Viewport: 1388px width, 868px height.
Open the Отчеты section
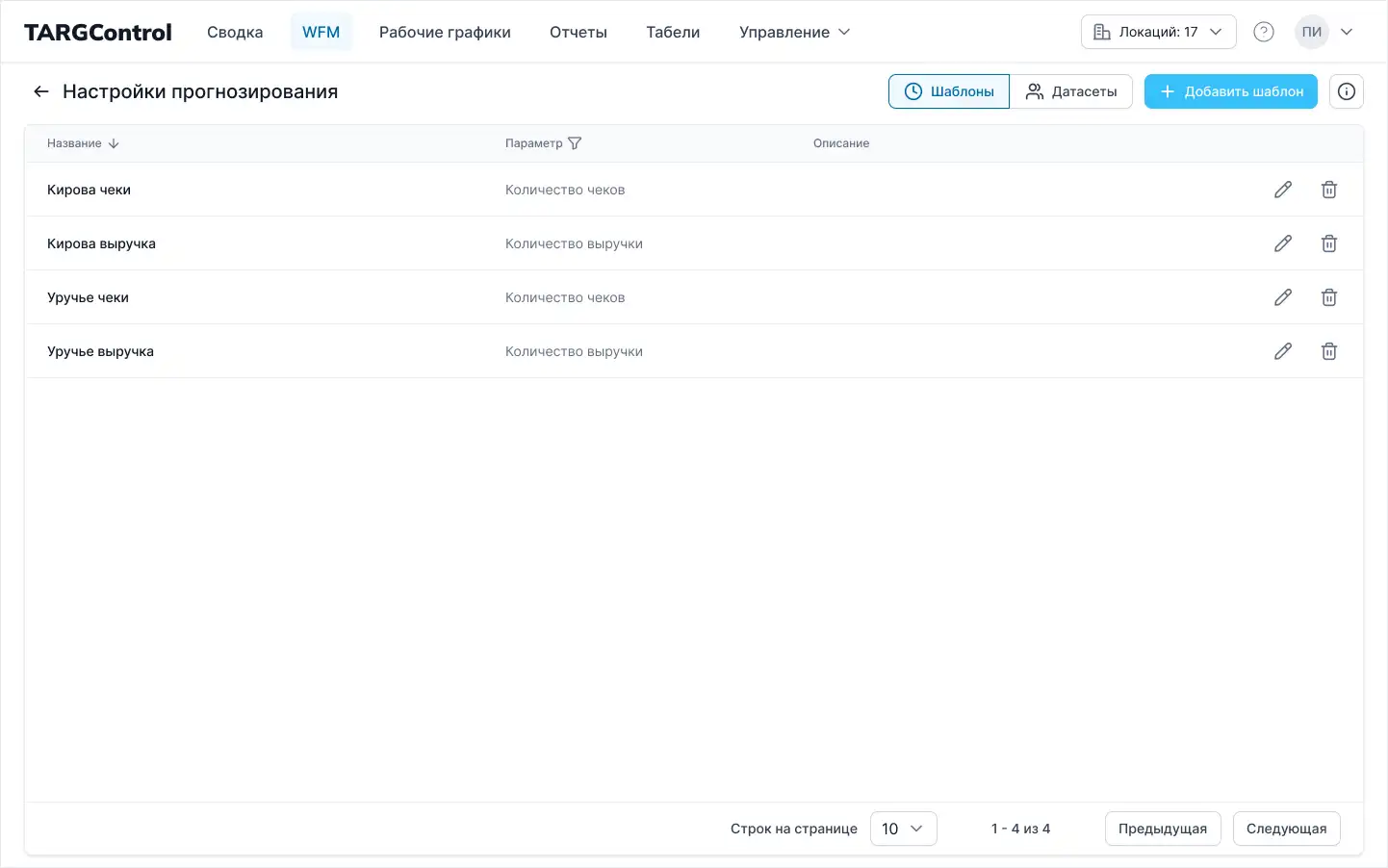578,32
